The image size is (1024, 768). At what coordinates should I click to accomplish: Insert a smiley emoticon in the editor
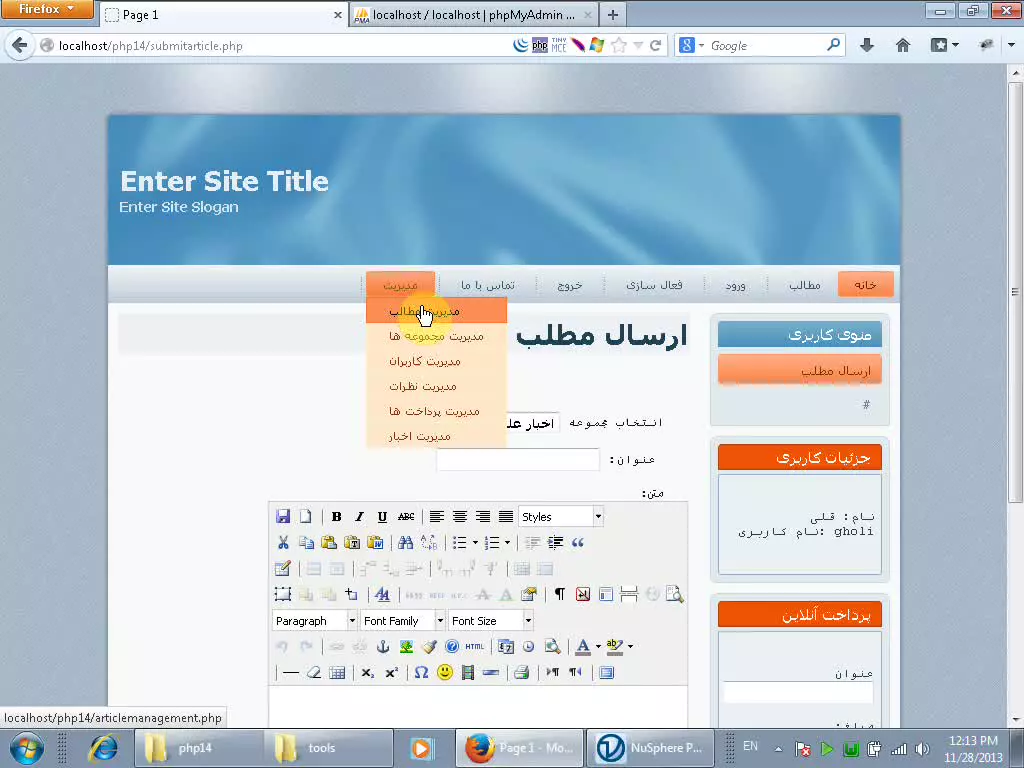pyautogui.click(x=444, y=672)
